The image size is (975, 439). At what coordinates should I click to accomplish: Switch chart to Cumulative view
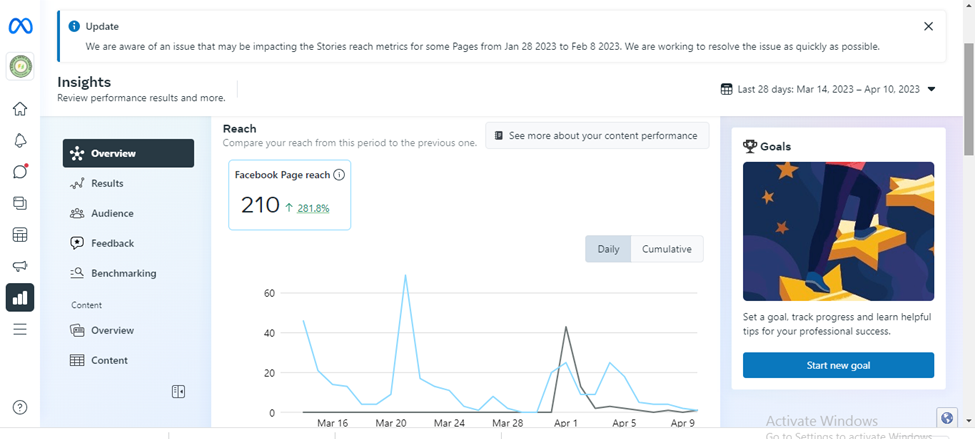[667, 249]
